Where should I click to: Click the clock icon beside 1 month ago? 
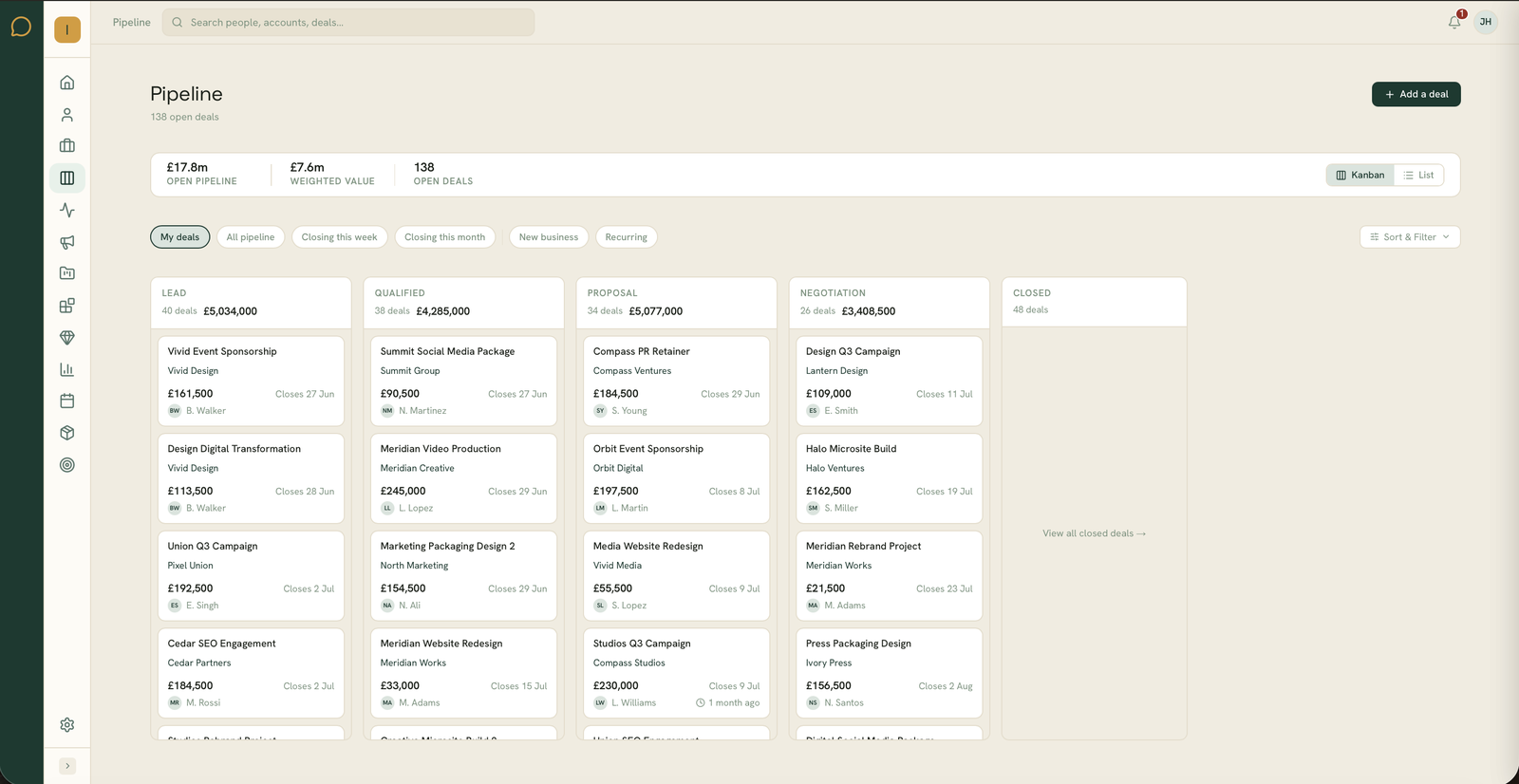[x=701, y=703]
